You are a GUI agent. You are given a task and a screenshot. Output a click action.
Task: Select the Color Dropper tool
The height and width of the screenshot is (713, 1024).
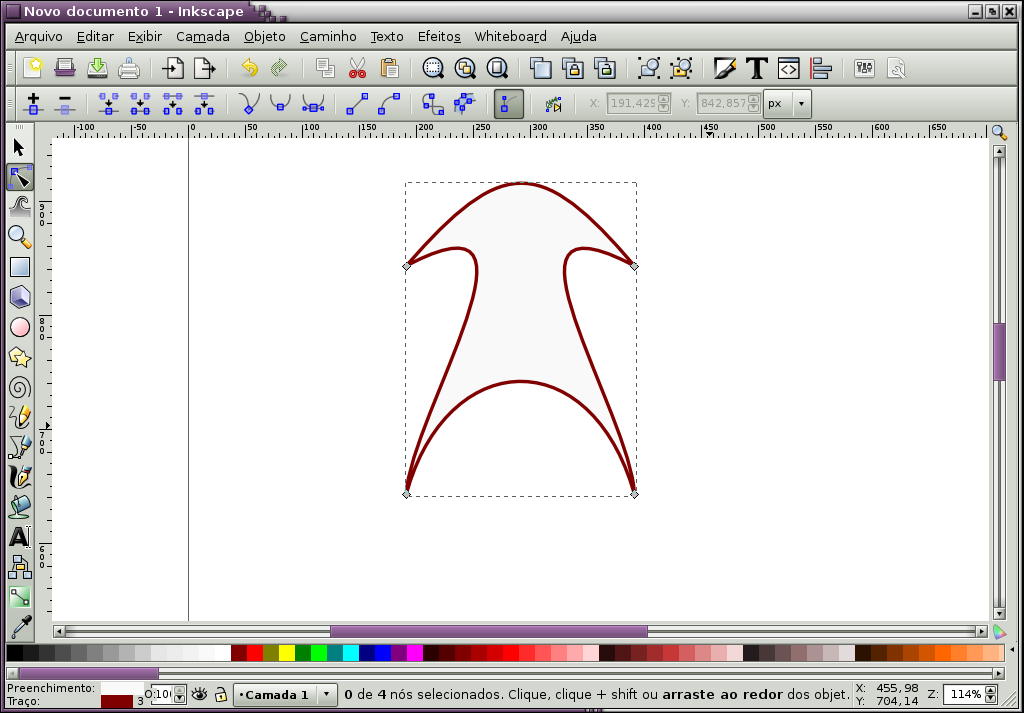coord(20,627)
